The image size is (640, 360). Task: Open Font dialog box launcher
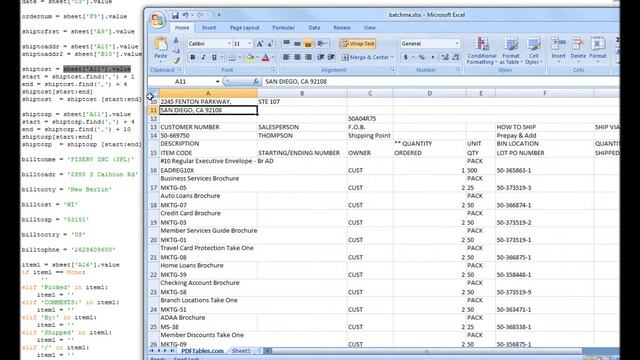[x=273, y=70]
